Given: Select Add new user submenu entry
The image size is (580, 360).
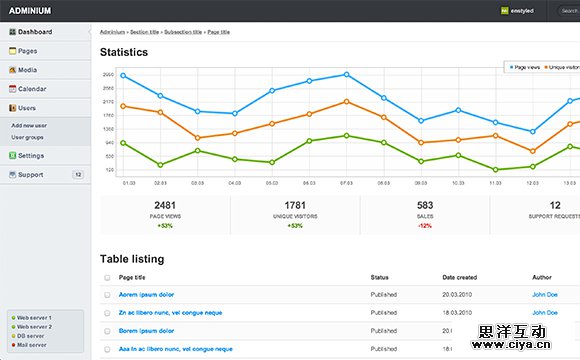Looking at the screenshot, I should (29, 125).
